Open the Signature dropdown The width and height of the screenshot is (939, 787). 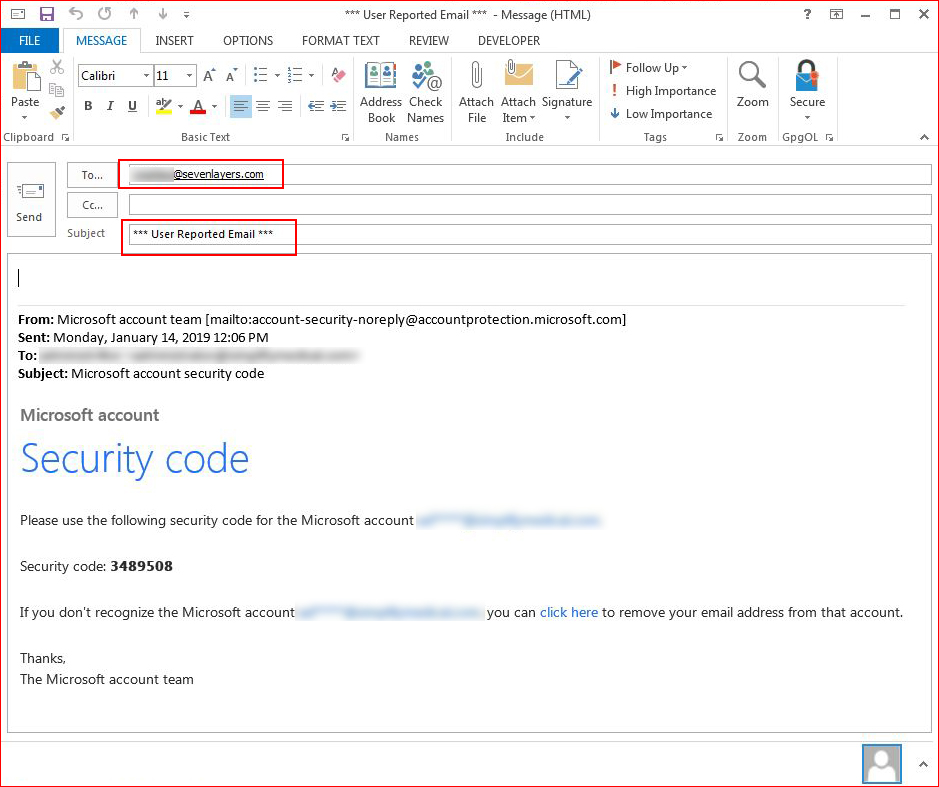click(567, 91)
